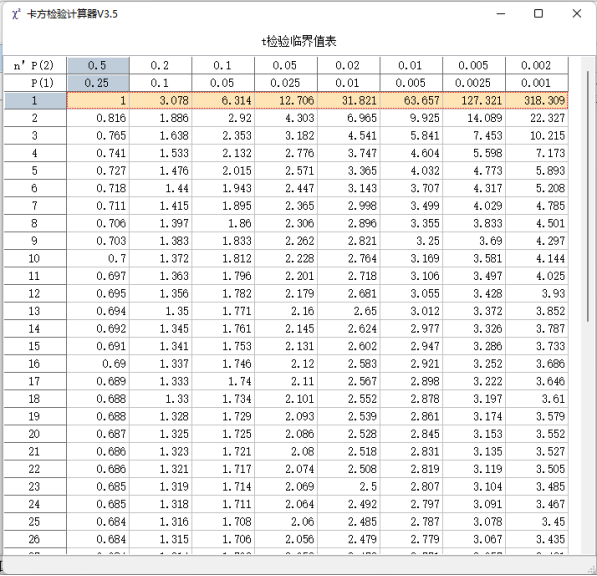Close the 卡方检验计算器 window

pyautogui.click(x=577, y=14)
